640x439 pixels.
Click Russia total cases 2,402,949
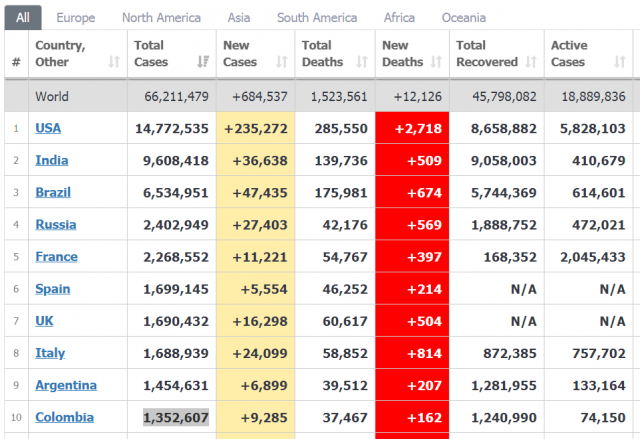pos(176,225)
